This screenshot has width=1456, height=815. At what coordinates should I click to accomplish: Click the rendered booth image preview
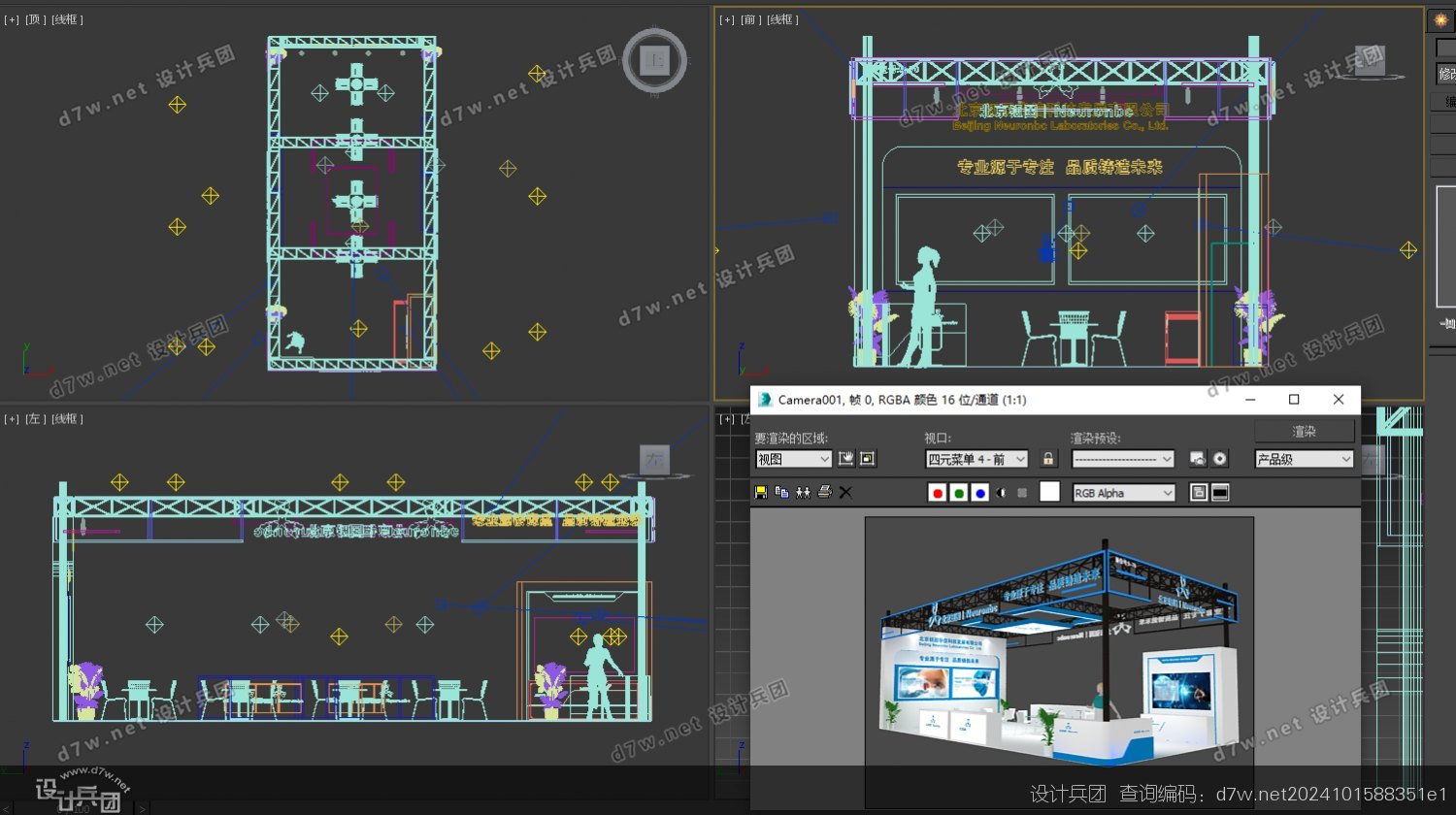[1059, 663]
